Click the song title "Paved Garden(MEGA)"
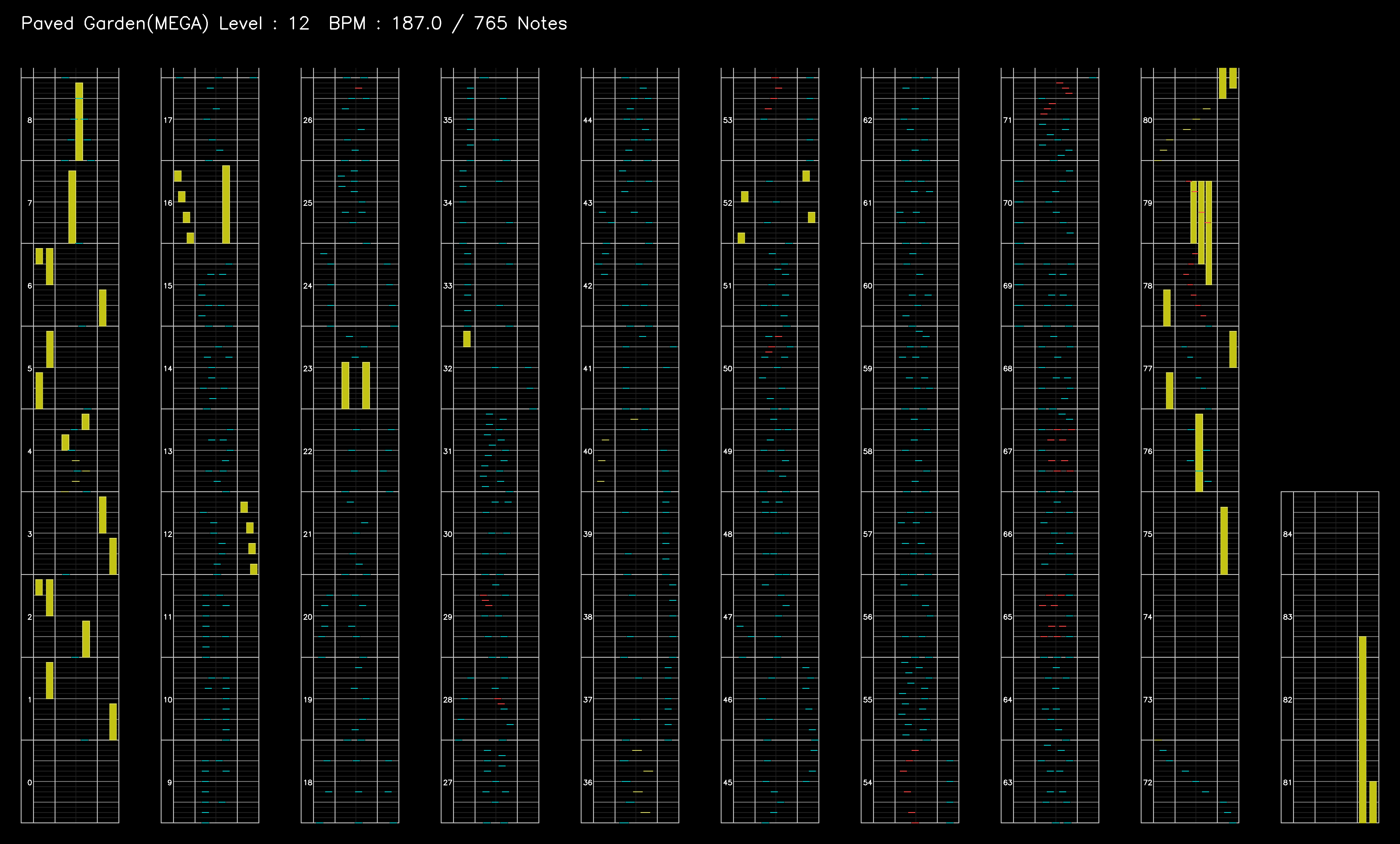The image size is (1400, 844). coord(115,23)
